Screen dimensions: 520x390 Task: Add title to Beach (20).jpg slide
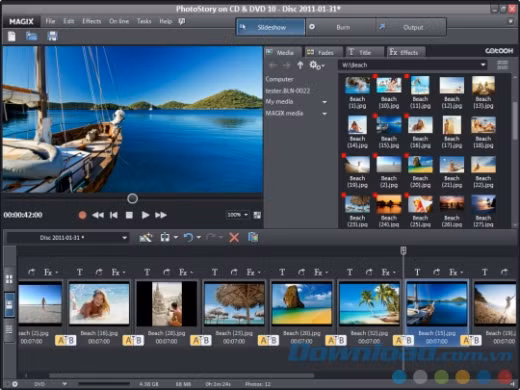282,272
